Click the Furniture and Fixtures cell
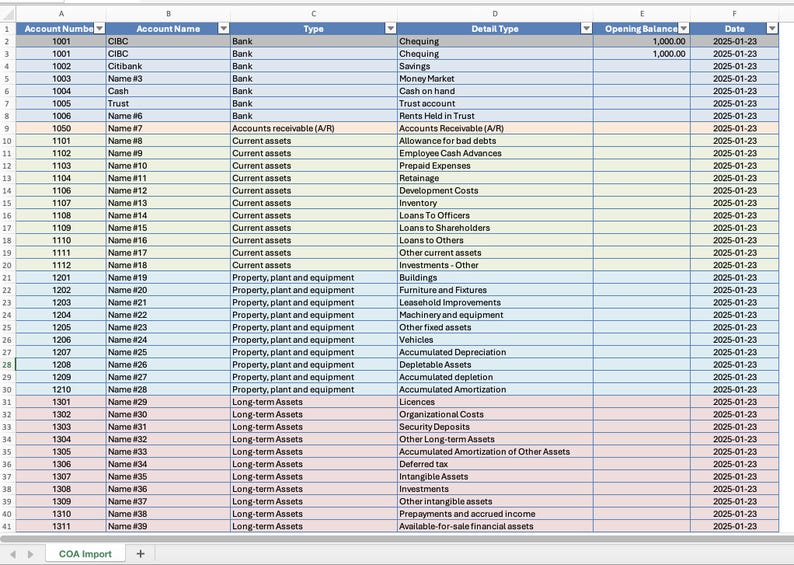Screen dimensions: 794x565 click(495, 290)
